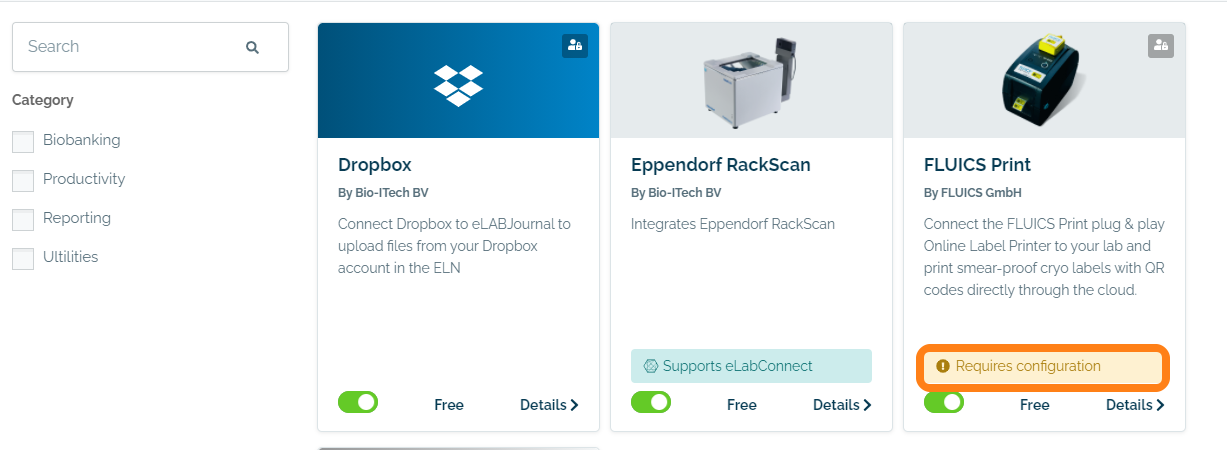Check the Reporting category checkbox
The image size is (1227, 450).
23,219
